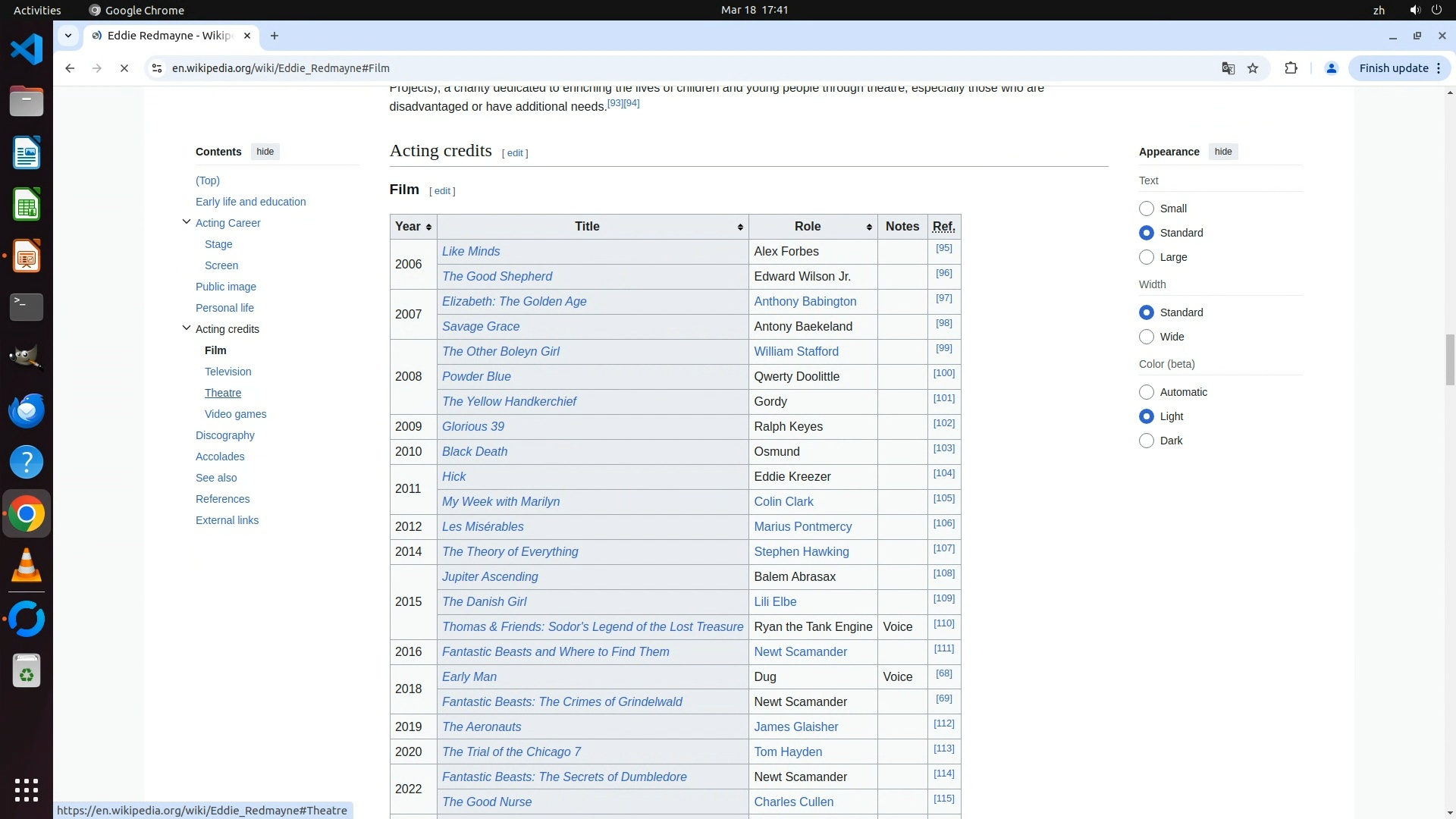This screenshot has width=1456, height=819.
Task: Open the tab search dropdown arrow
Action: [68, 36]
